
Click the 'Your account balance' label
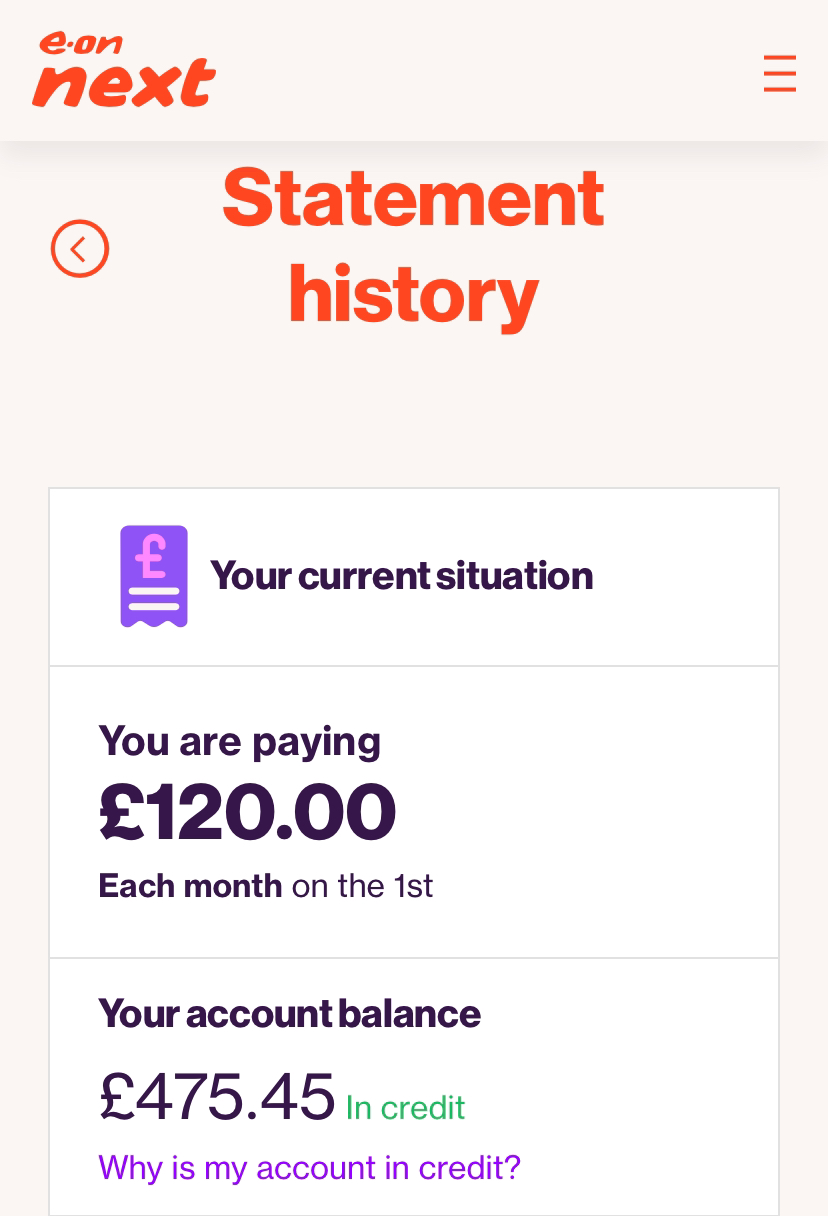click(x=290, y=1013)
